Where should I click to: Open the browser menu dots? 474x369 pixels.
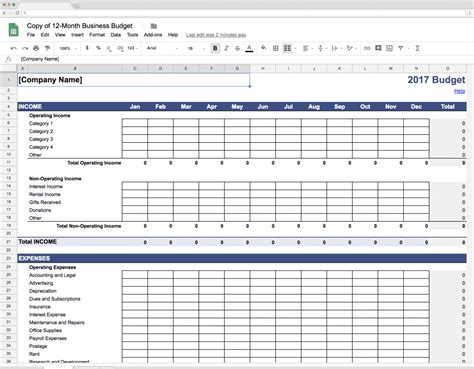[469, 13]
